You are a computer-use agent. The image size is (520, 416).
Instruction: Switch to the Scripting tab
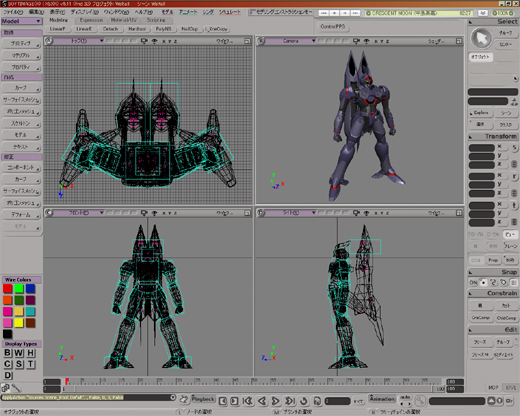[x=156, y=20]
